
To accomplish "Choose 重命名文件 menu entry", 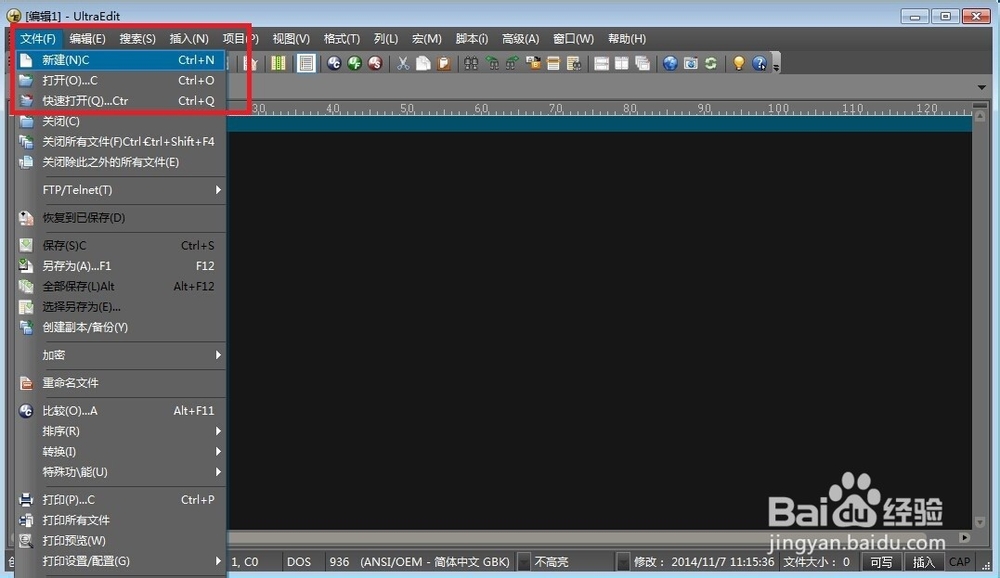I will point(120,383).
